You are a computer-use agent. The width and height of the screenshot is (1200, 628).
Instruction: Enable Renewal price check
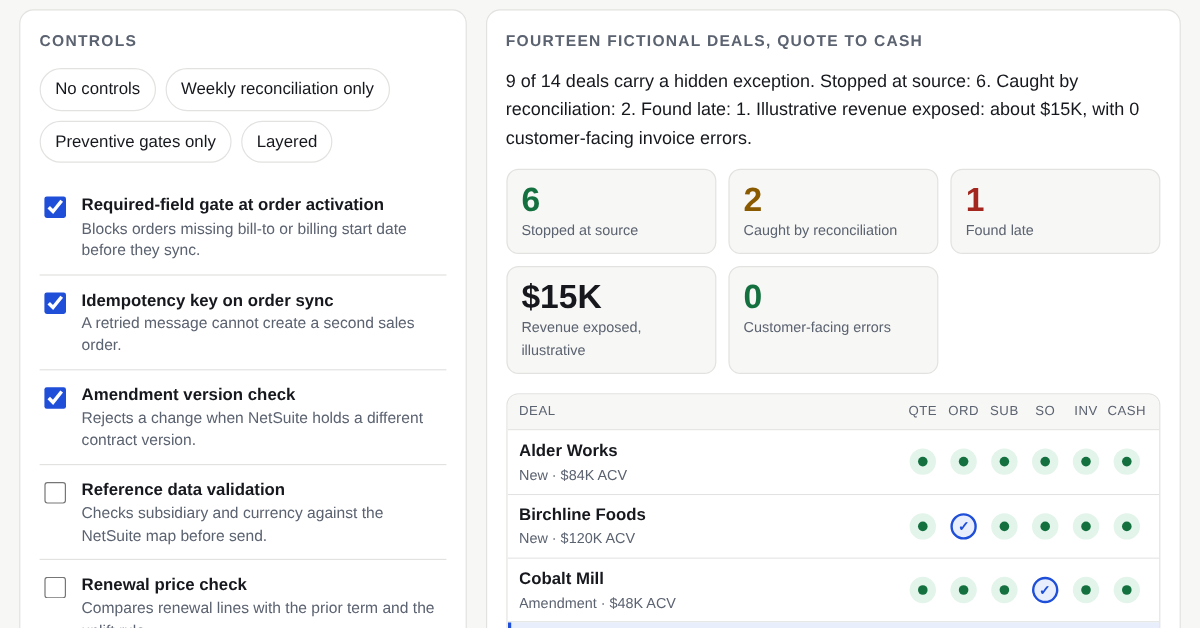click(55, 588)
